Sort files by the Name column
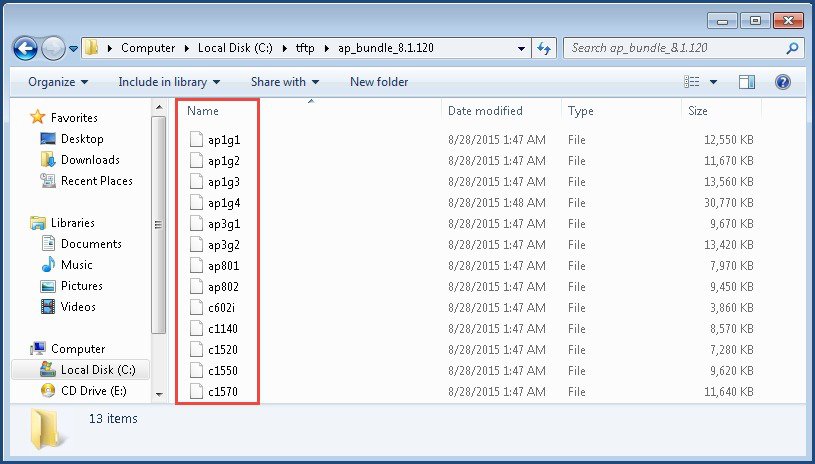The width and height of the screenshot is (815, 464). [203, 111]
